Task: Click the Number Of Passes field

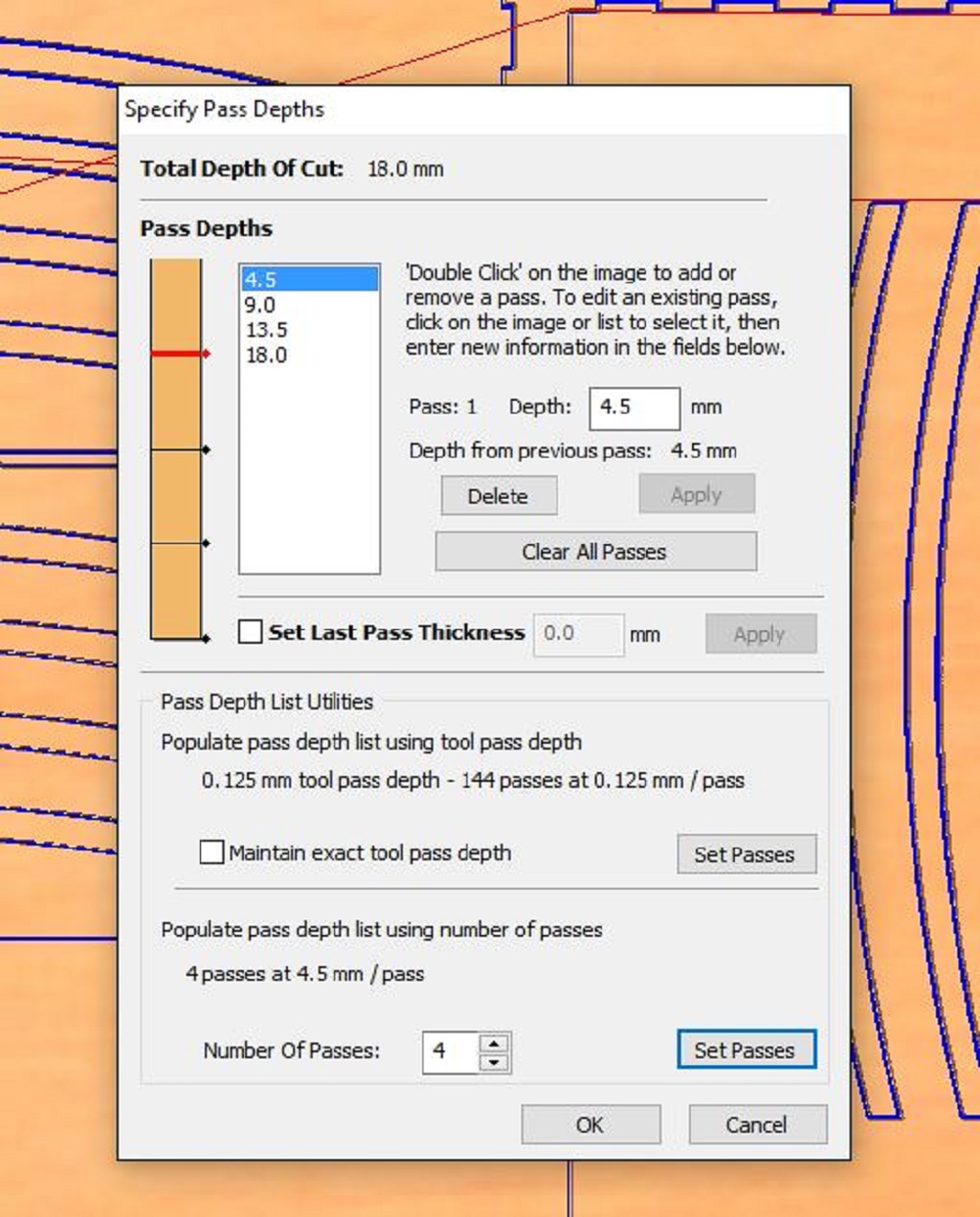Action: [x=451, y=1051]
